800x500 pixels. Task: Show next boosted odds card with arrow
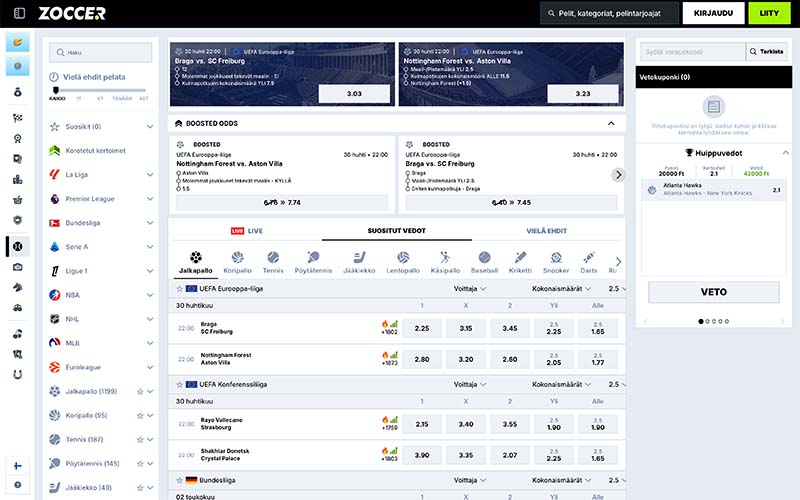(618, 175)
